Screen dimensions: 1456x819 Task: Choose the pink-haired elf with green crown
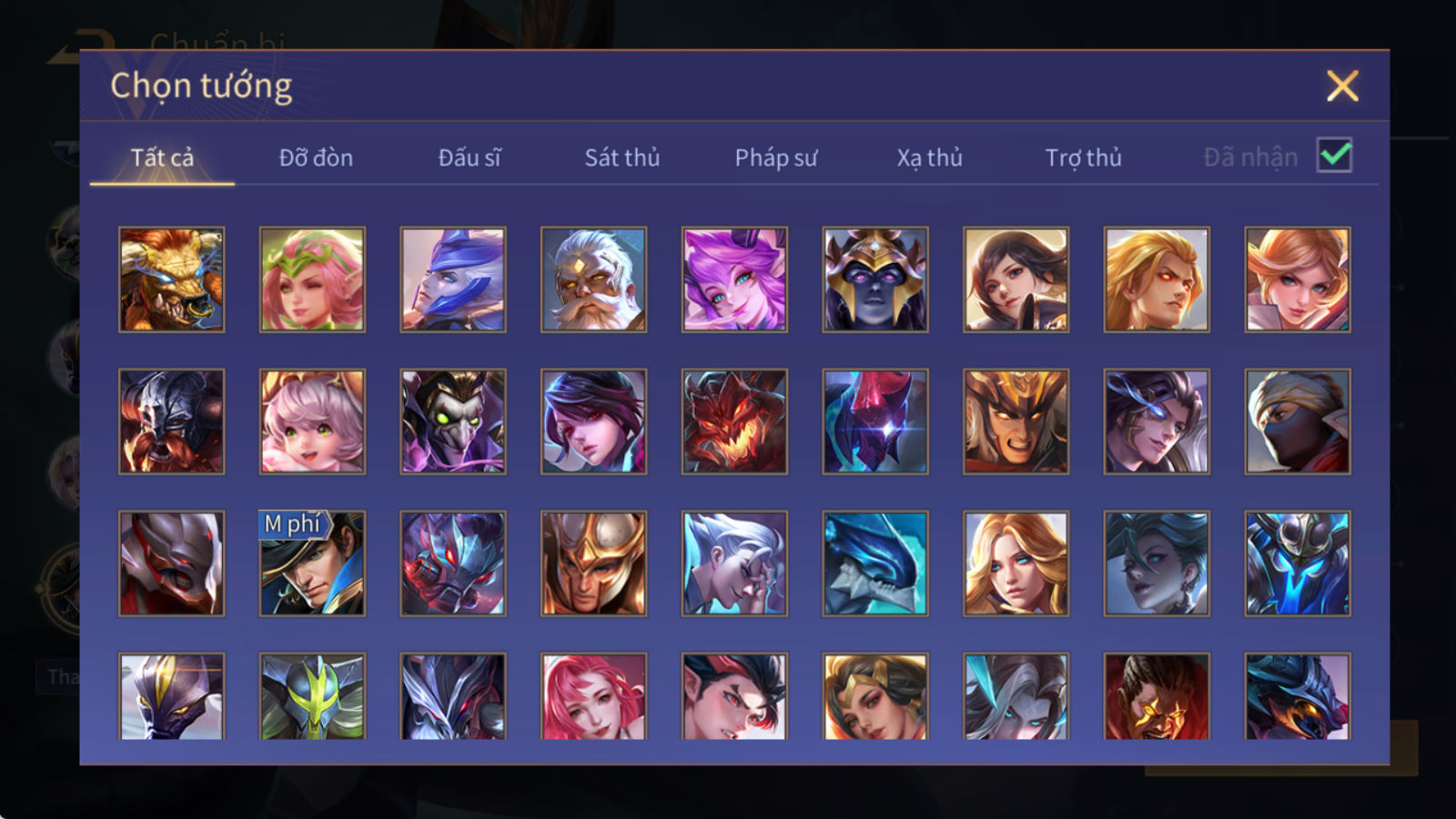click(x=312, y=279)
